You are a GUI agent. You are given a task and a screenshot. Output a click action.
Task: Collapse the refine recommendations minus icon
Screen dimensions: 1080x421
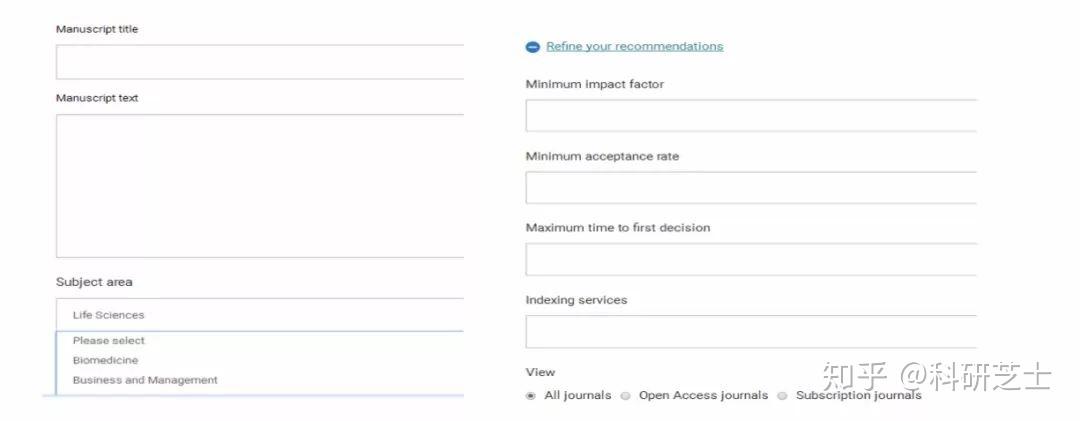533,47
